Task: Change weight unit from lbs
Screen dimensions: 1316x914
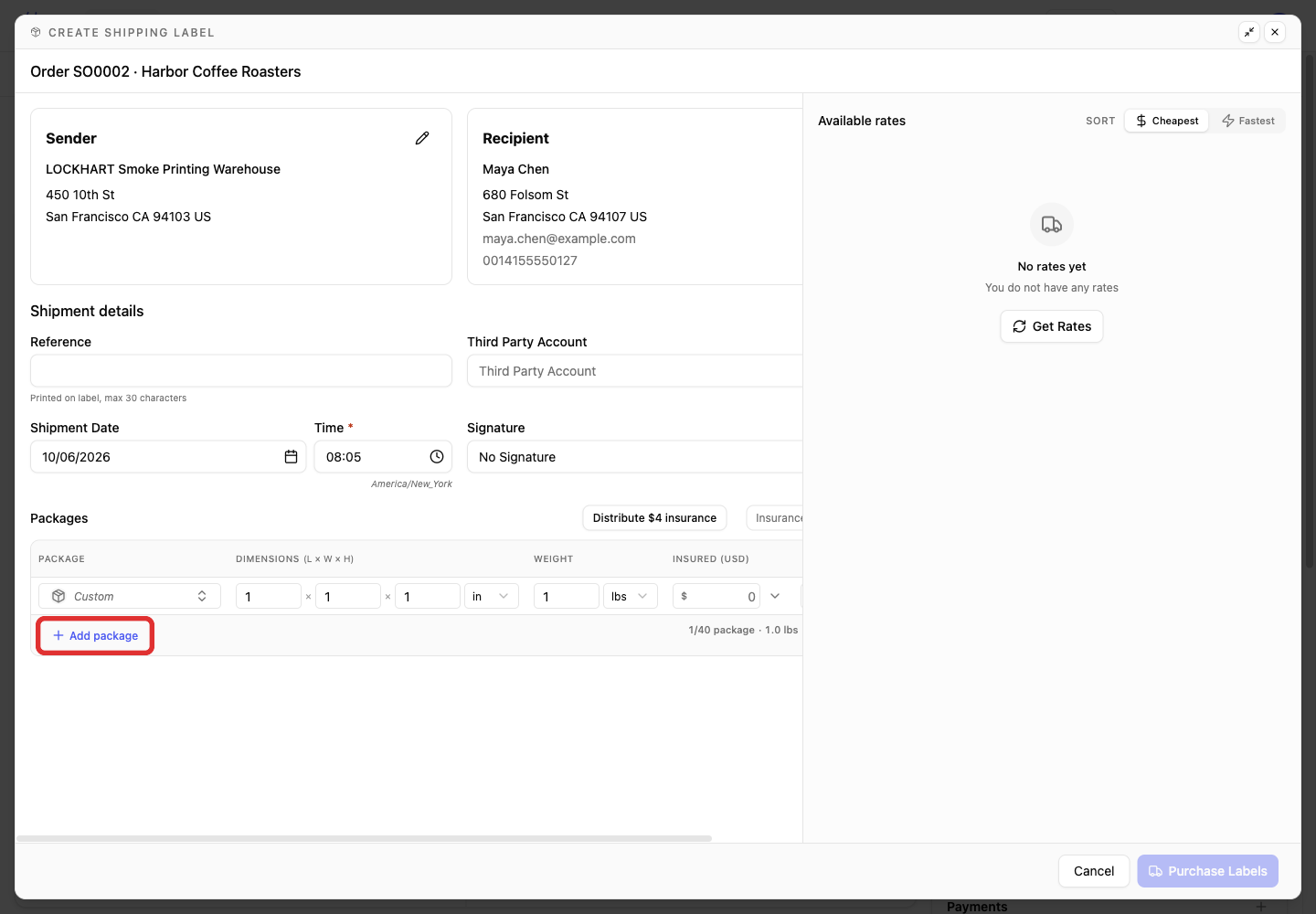Action: (631, 596)
